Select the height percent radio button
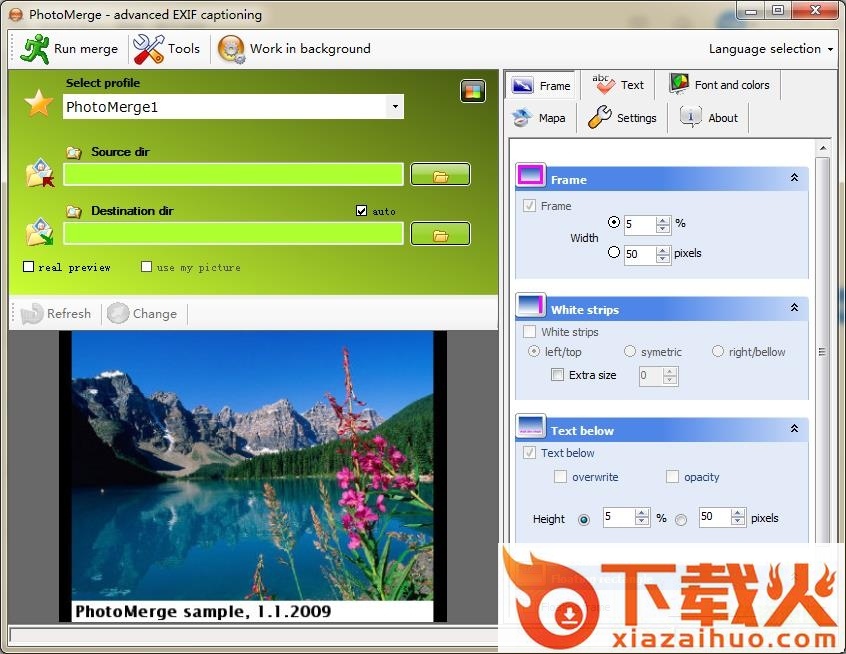Viewport: 846px width, 654px height. [584, 520]
